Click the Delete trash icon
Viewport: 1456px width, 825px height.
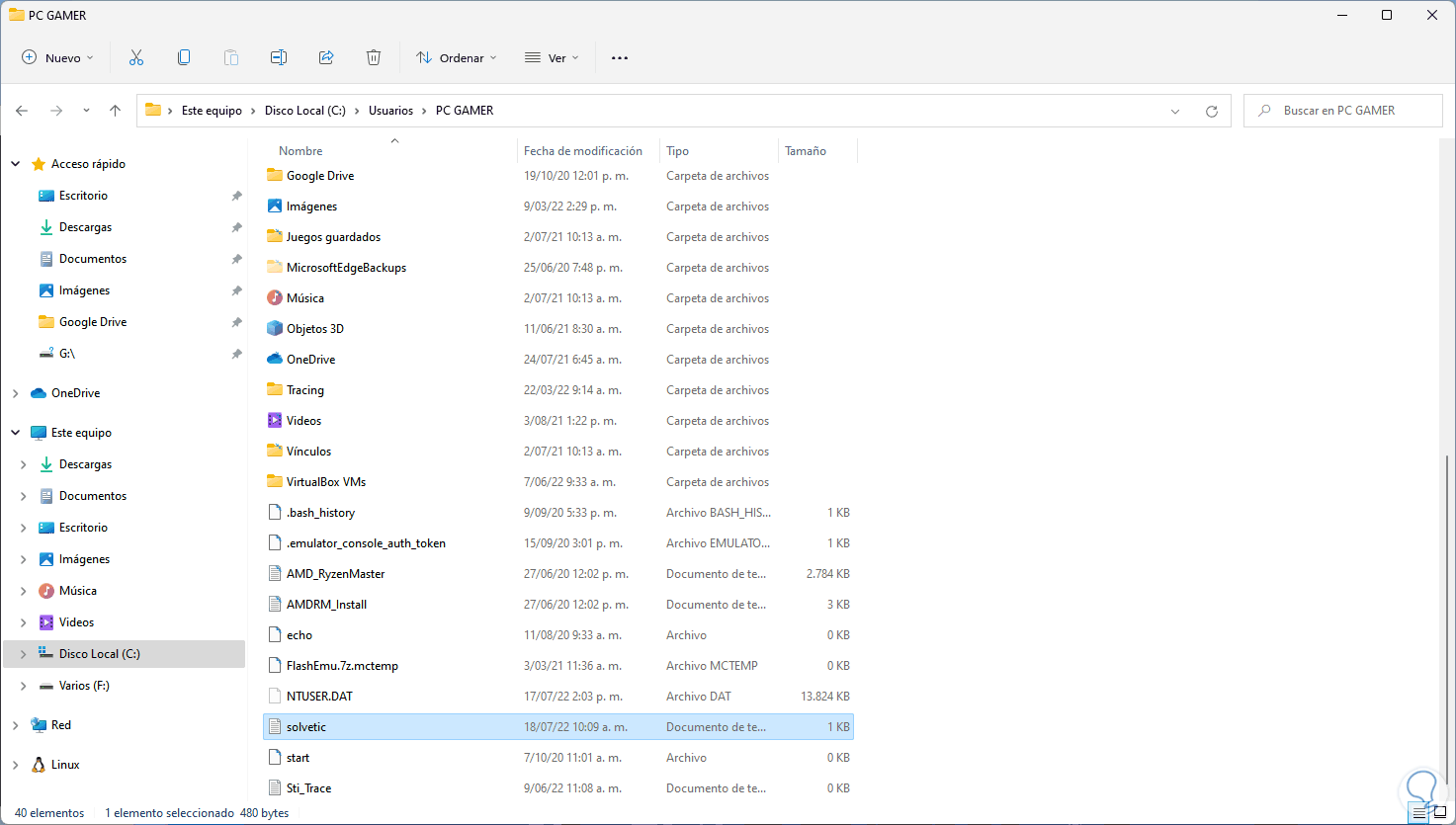[374, 58]
